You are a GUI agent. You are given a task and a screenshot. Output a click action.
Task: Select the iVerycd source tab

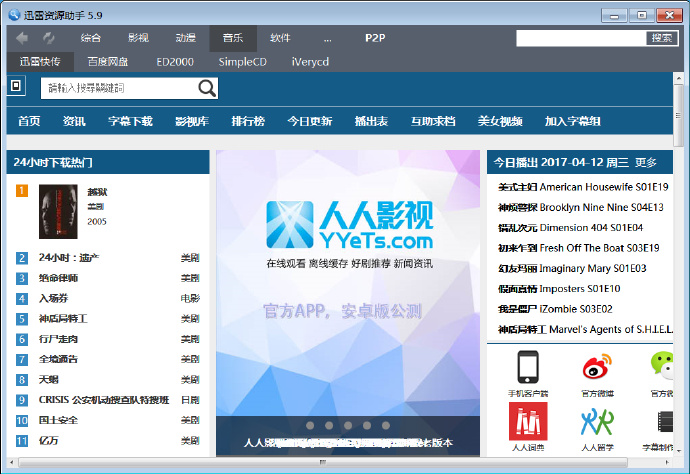coord(310,62)
